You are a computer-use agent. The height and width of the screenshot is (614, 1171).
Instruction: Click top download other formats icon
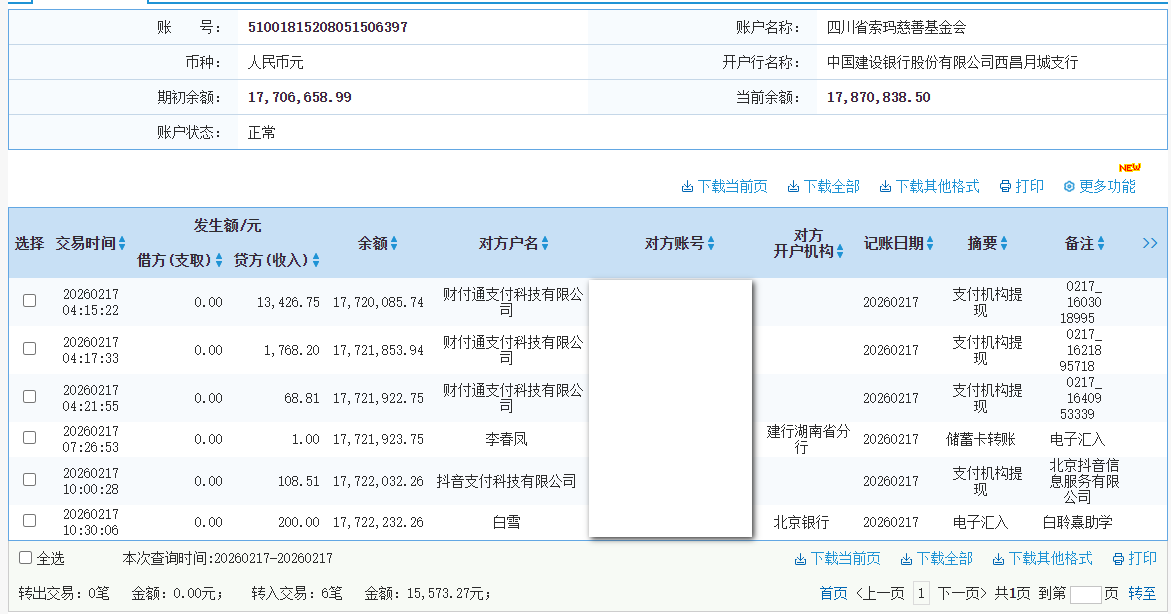[885, 187]
